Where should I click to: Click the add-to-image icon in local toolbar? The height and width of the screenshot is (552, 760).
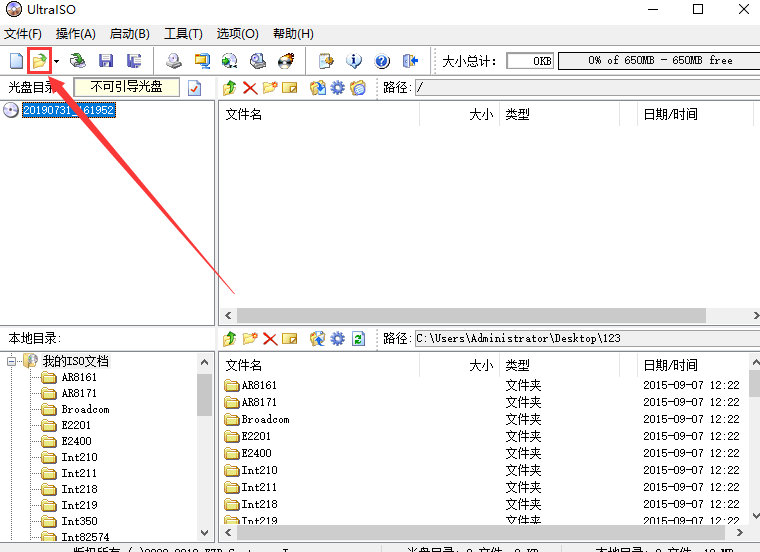[x=317, y=339]
